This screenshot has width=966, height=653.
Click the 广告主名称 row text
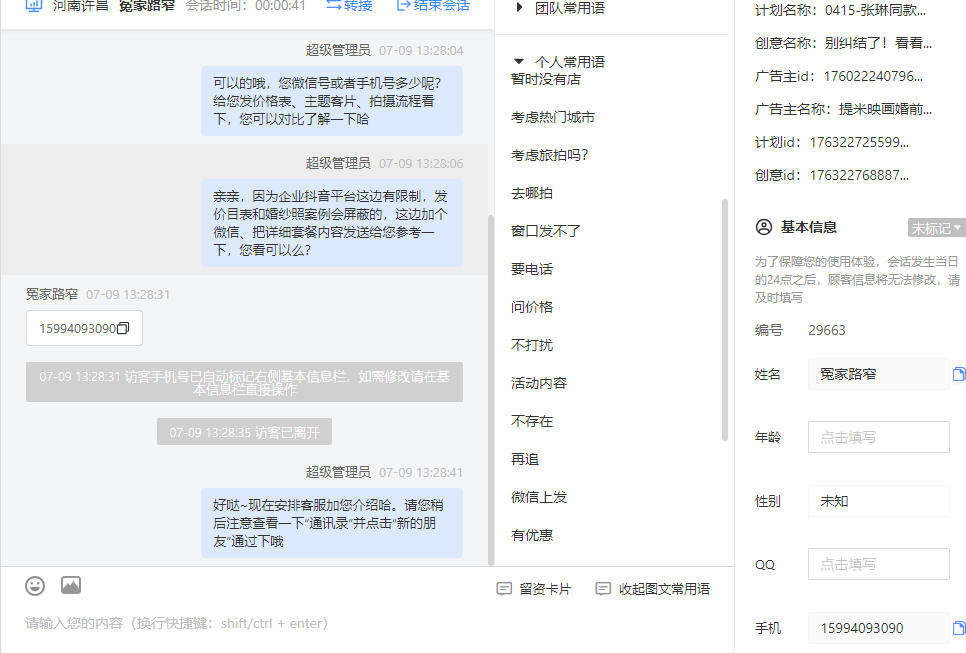(x=843, y=109)
